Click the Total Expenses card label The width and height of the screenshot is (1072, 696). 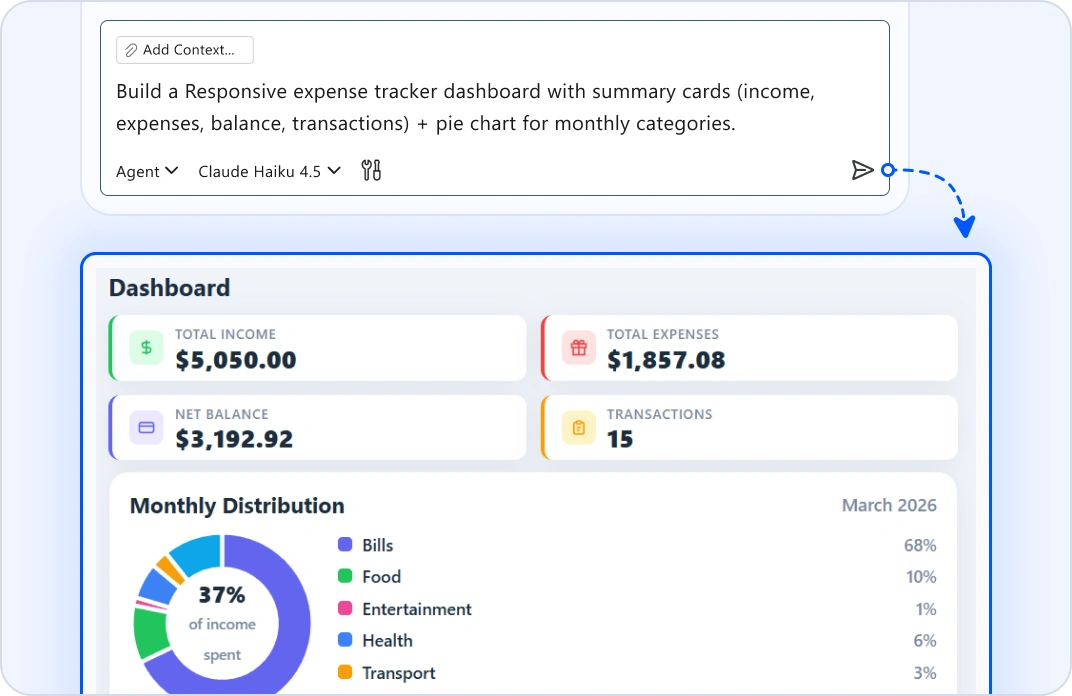pyautogui.click(x=662, y=334)
